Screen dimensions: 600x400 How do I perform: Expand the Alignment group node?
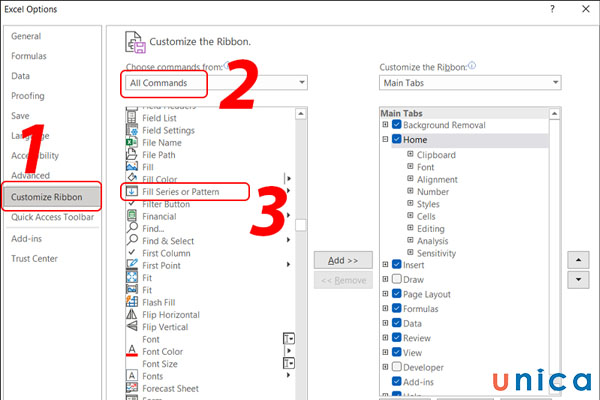click(x=410, y=179)
